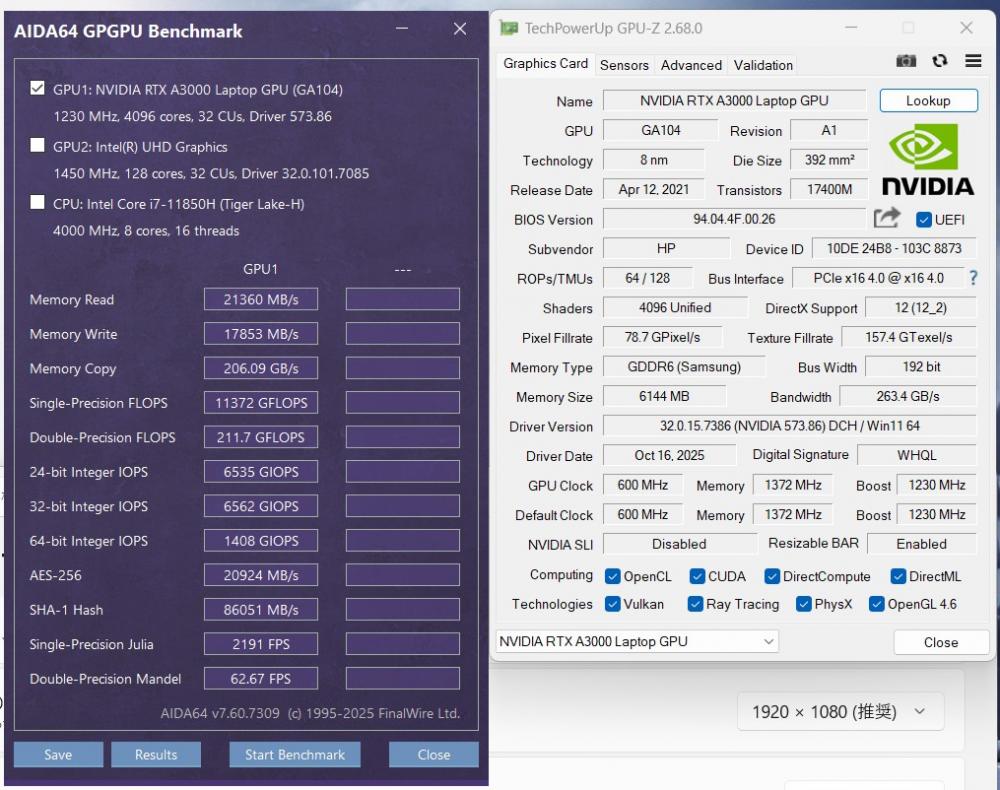Click the GPU-Z title bar app icon
This screenshot has height=790, width=1000.
click(509, 28)
